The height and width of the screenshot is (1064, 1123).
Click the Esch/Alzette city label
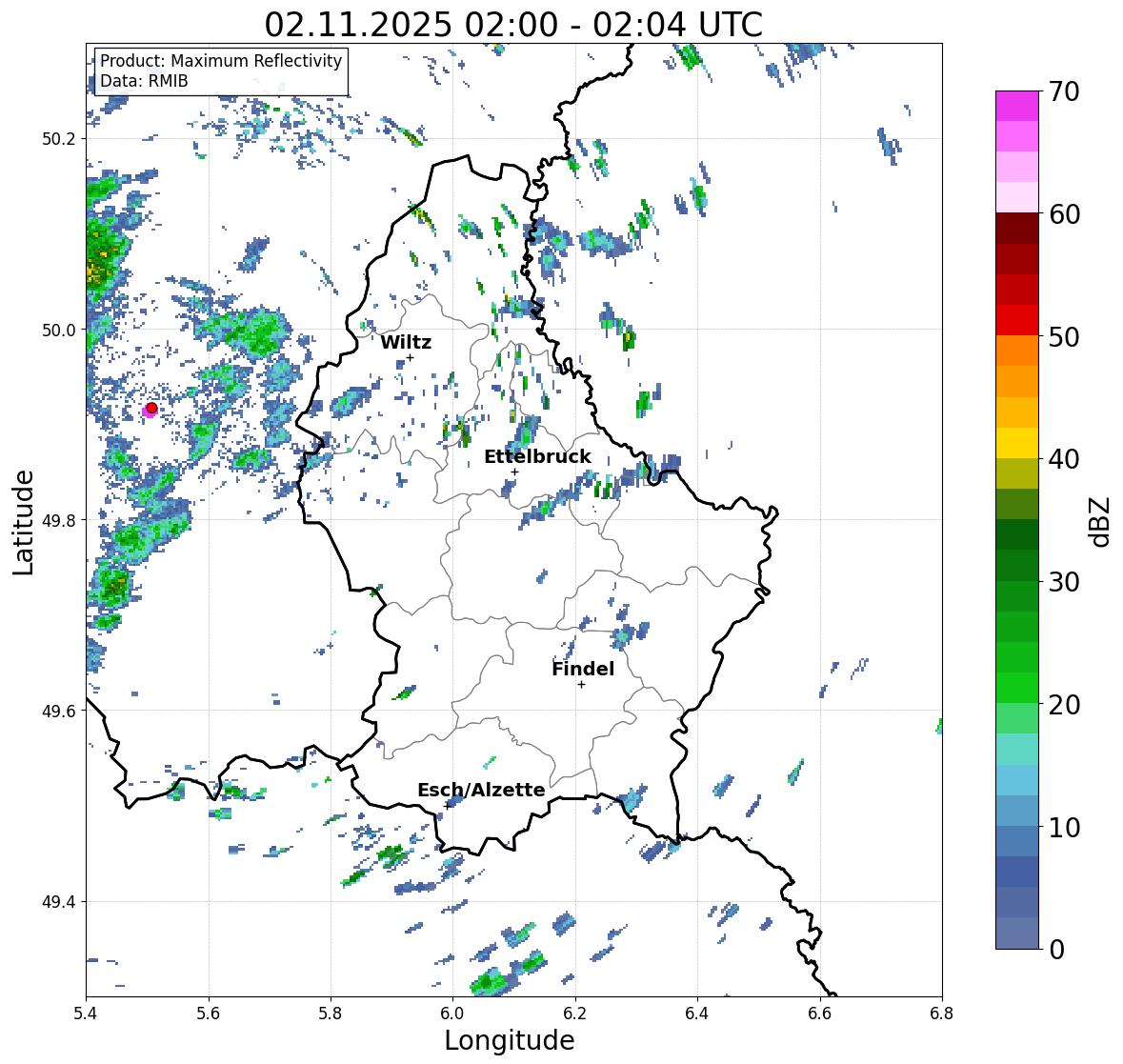pyautogui.click(x=481, y=790)
